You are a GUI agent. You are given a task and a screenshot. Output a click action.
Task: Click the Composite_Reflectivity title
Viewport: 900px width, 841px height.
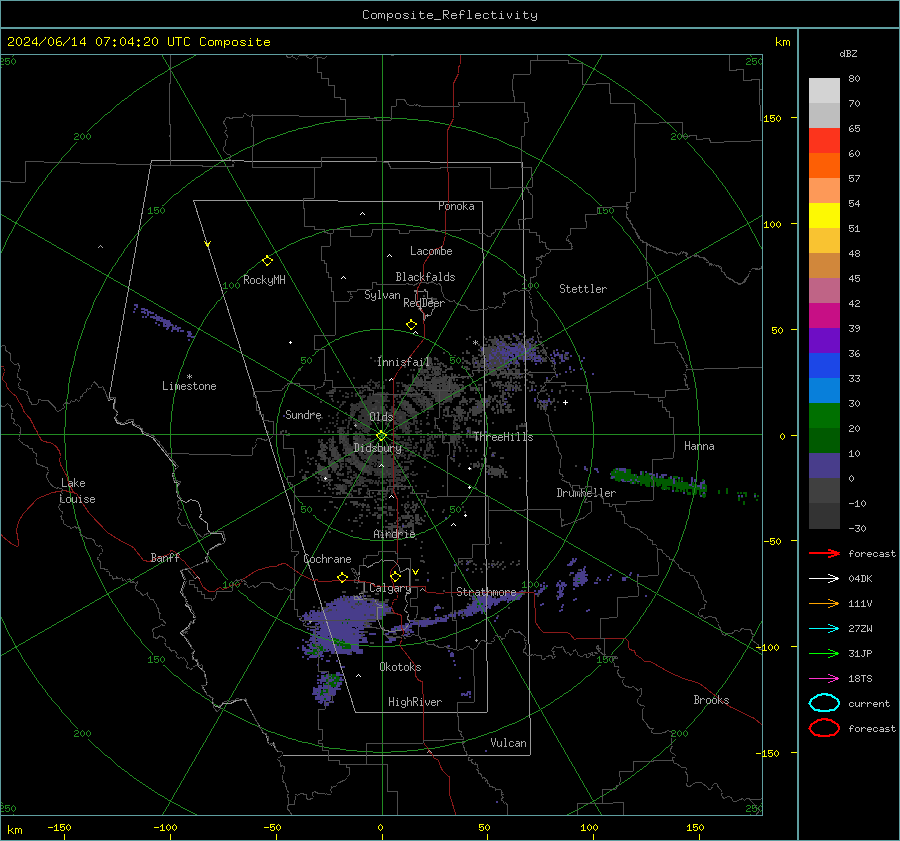(x=450, y=15)
